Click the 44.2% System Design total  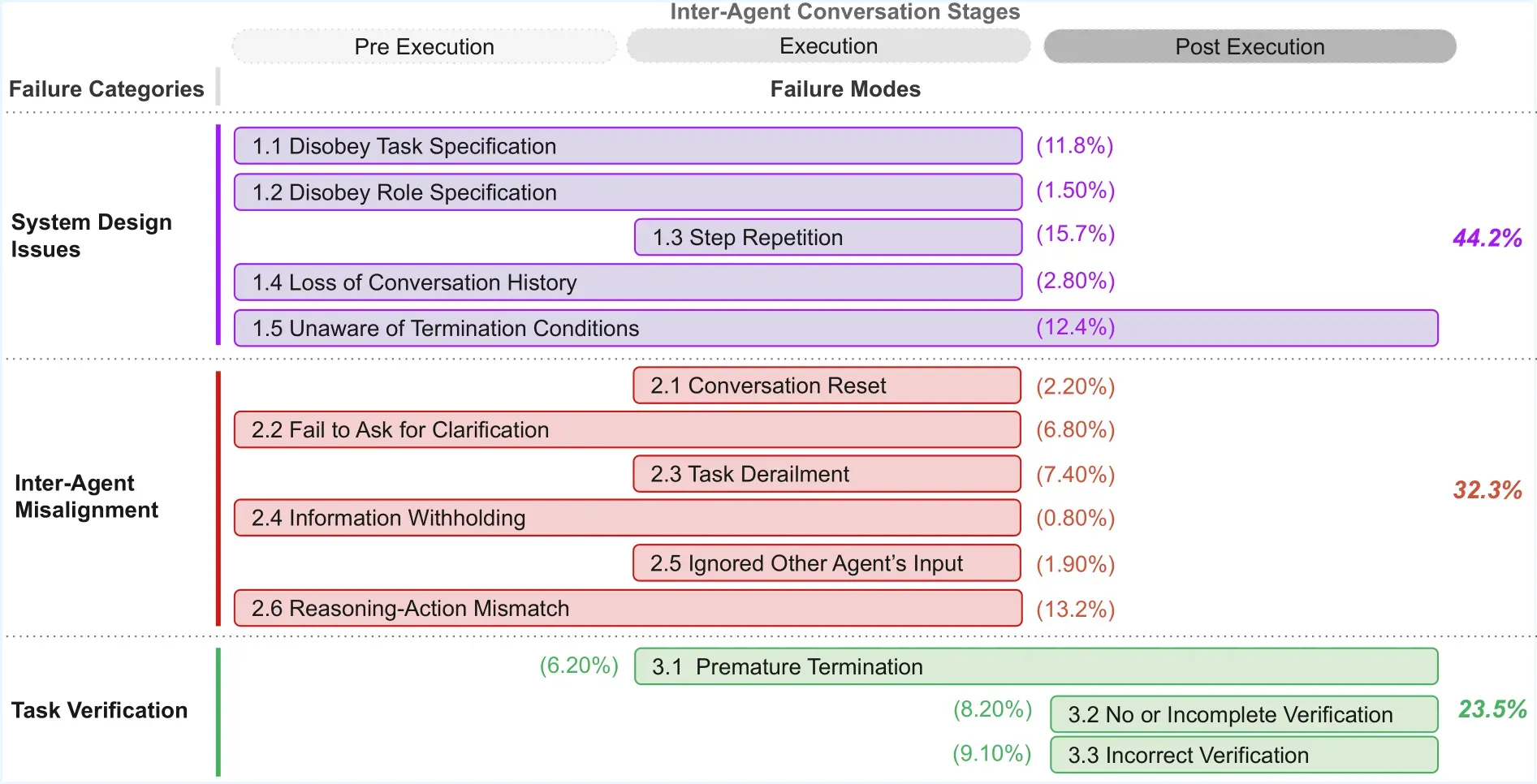coord(1487,238)
